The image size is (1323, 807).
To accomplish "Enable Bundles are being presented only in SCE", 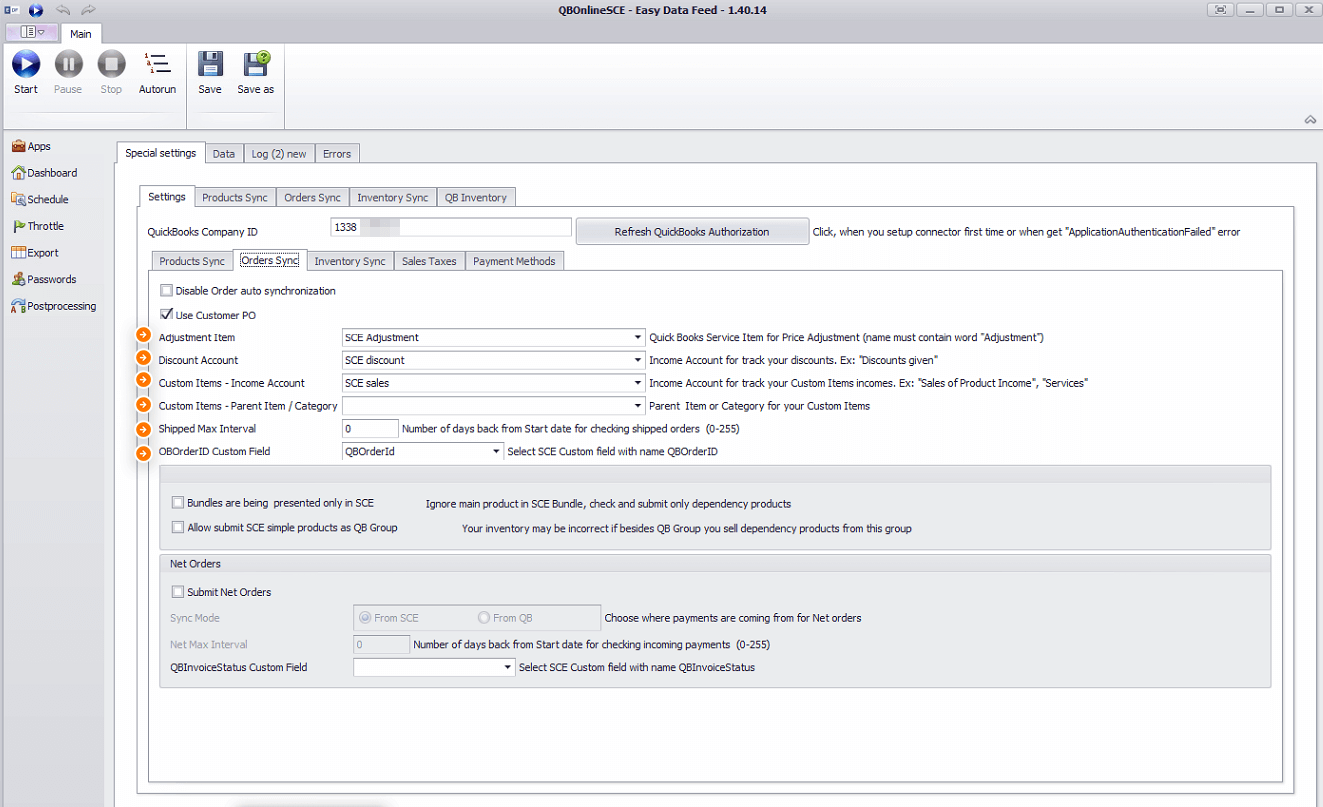I will pyautogui.click(x=178, y=503).
